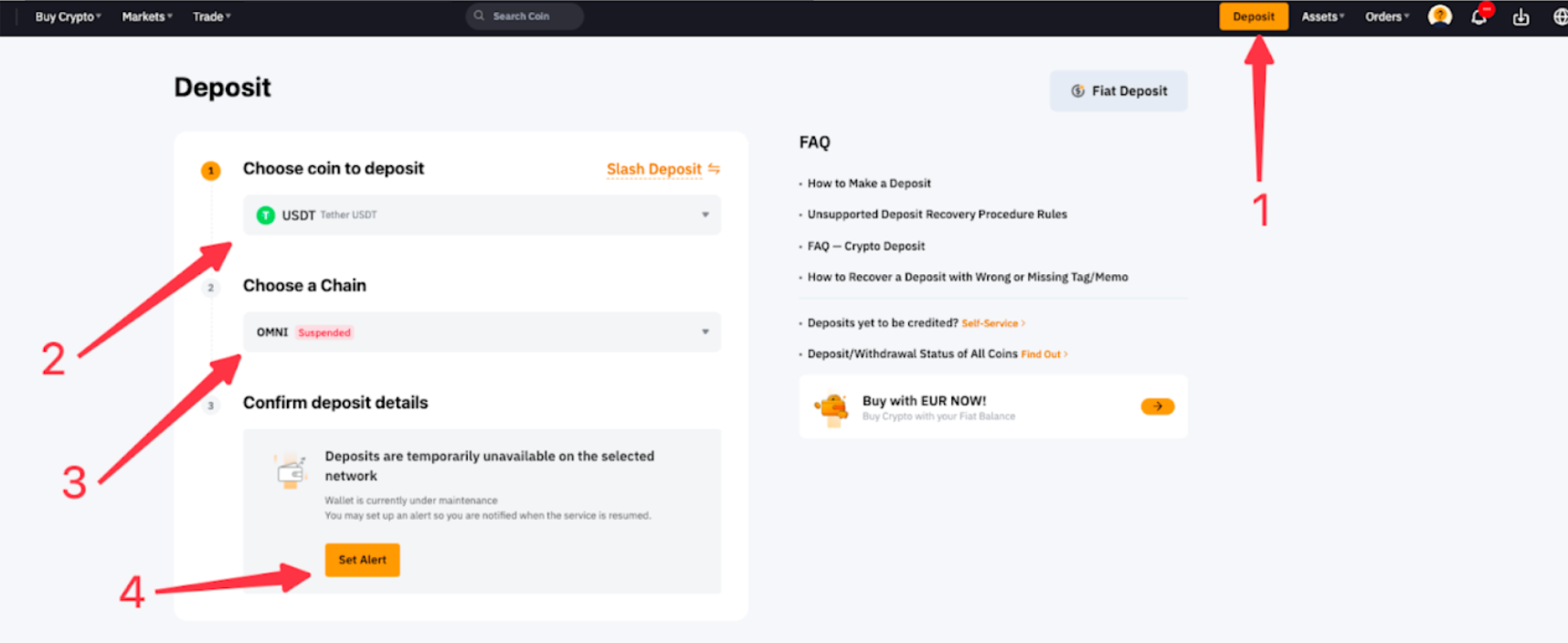The width and height of the screenshot is (1568, 643).
Task: Open the Markets menu
Action: 146,16
